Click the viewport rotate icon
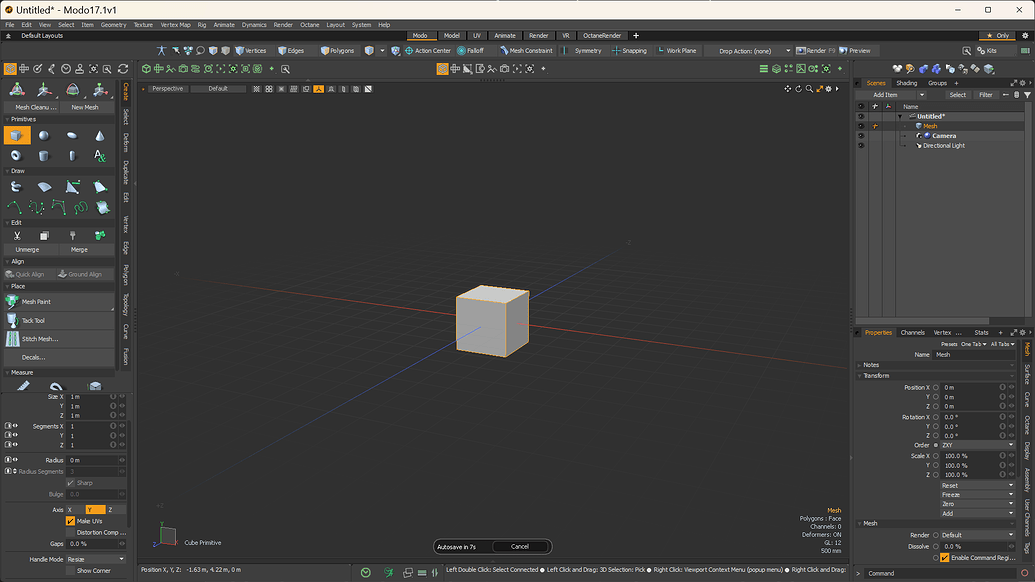The width and height of the screenshot is (1035, 582). click(x=798, y=88)
